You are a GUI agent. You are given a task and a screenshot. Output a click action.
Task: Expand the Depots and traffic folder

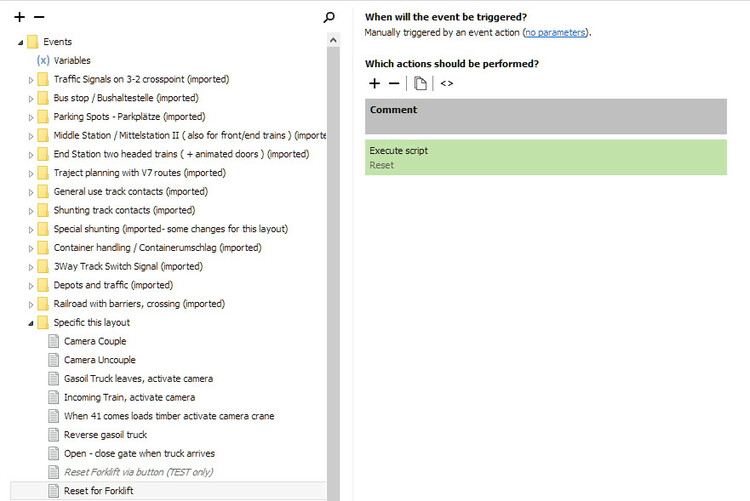point(31,285)
